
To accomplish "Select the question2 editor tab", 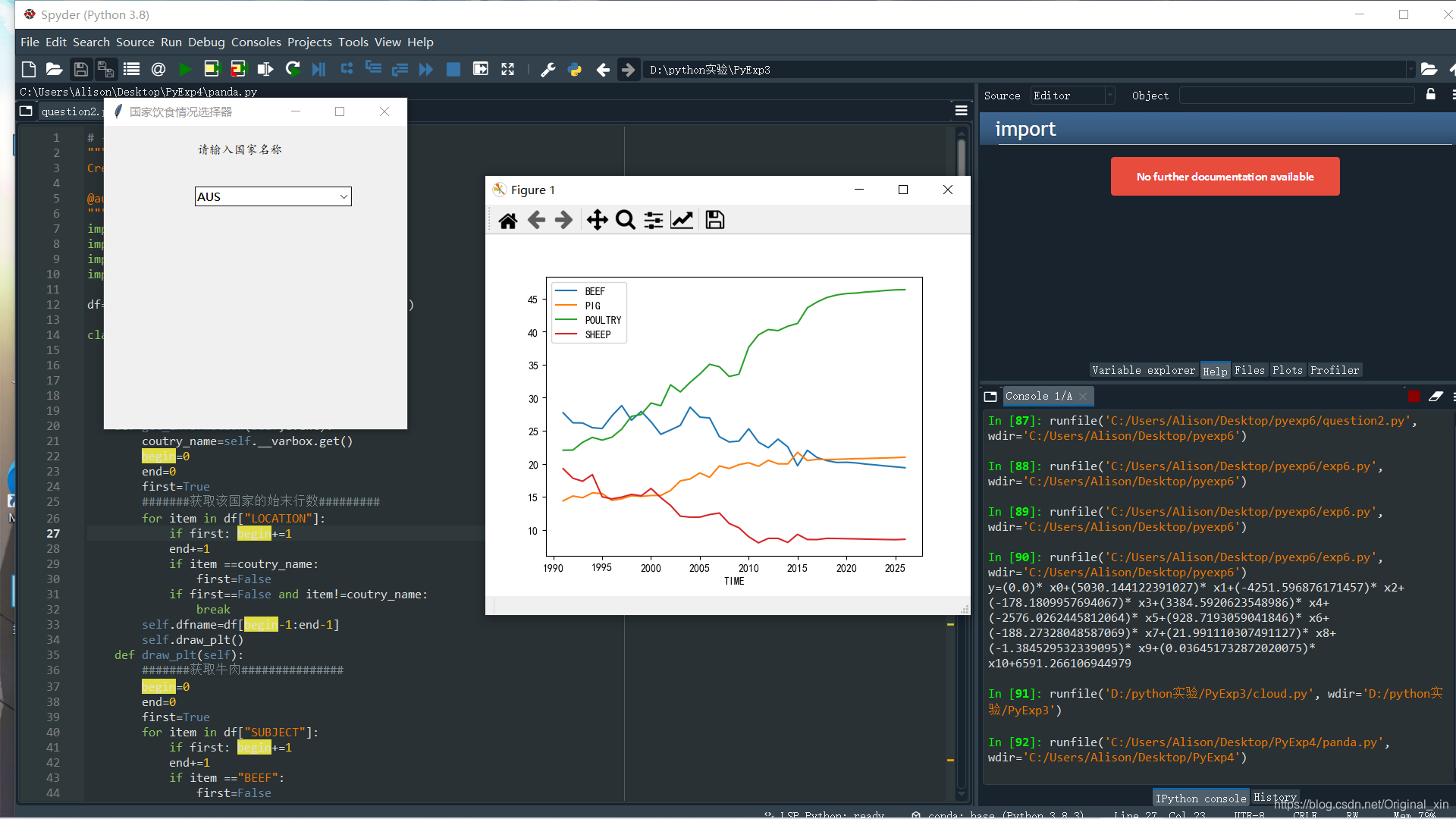I will [71, 111].
